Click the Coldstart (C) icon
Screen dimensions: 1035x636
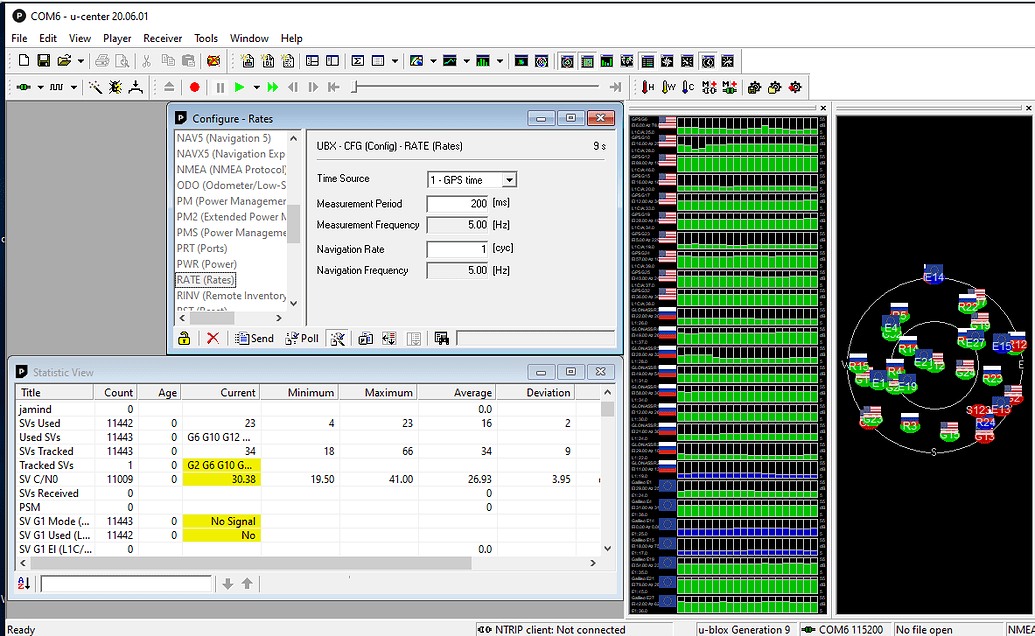click(689, 88)
